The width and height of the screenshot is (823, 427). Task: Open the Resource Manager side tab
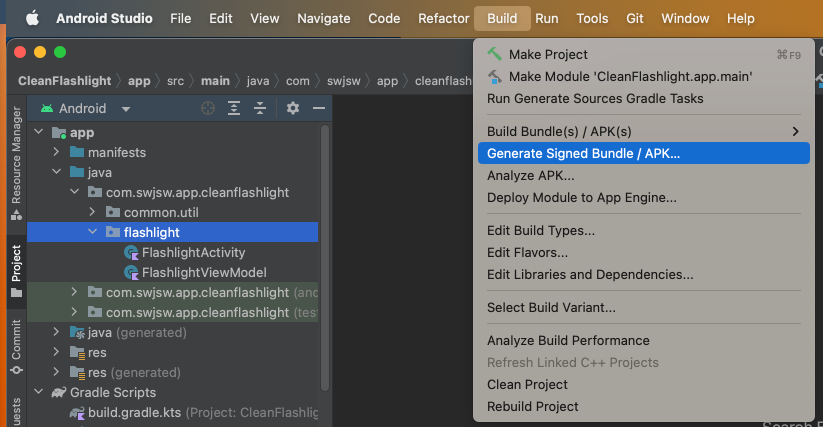(x=16, y=163)
